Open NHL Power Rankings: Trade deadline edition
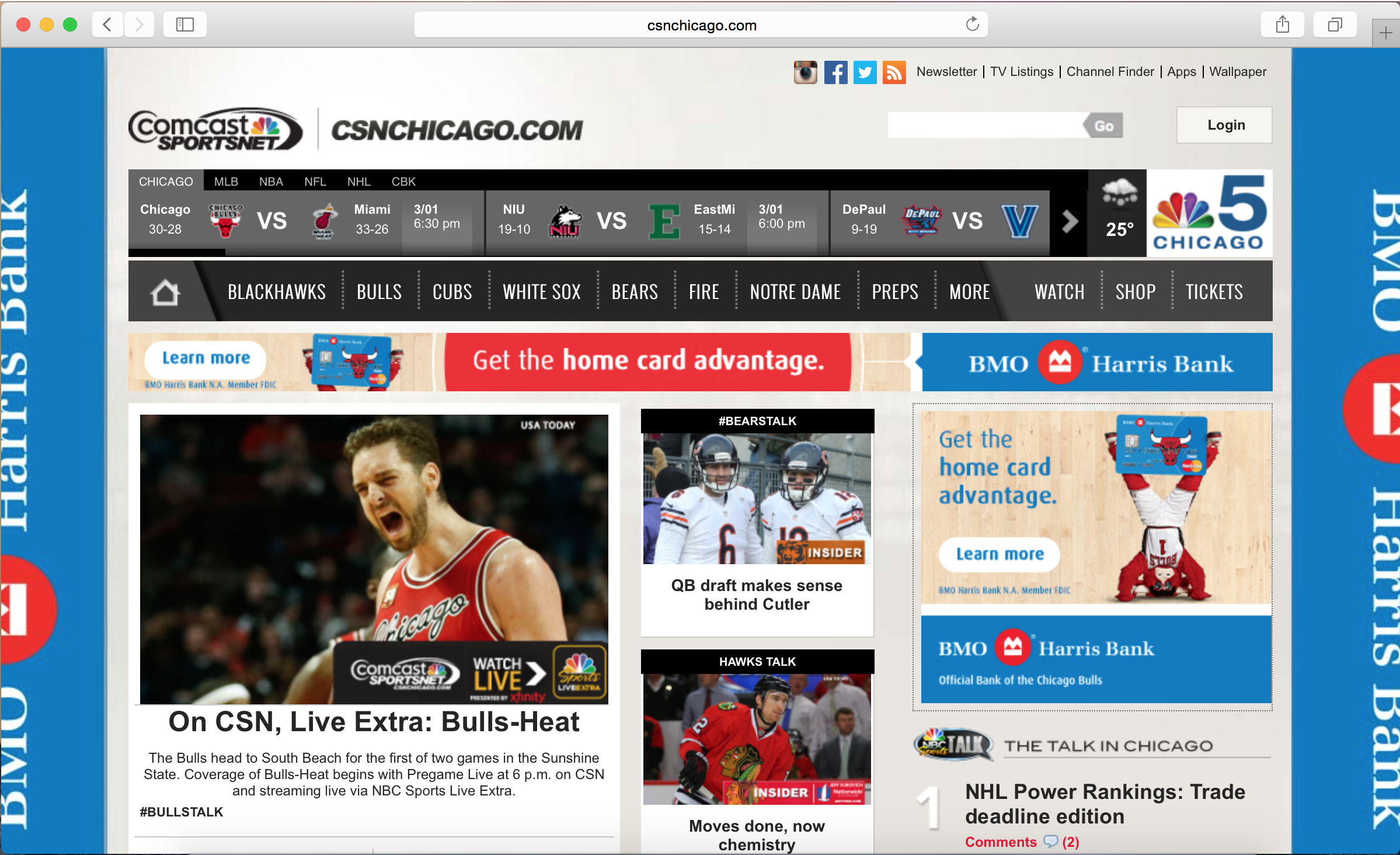 tap(1105, 804)
